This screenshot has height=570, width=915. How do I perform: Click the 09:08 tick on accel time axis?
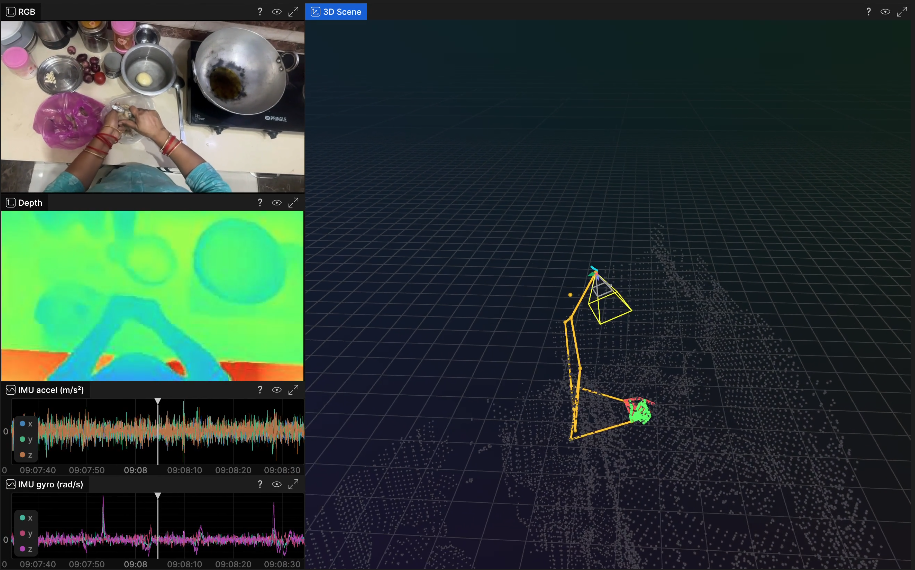135,470
